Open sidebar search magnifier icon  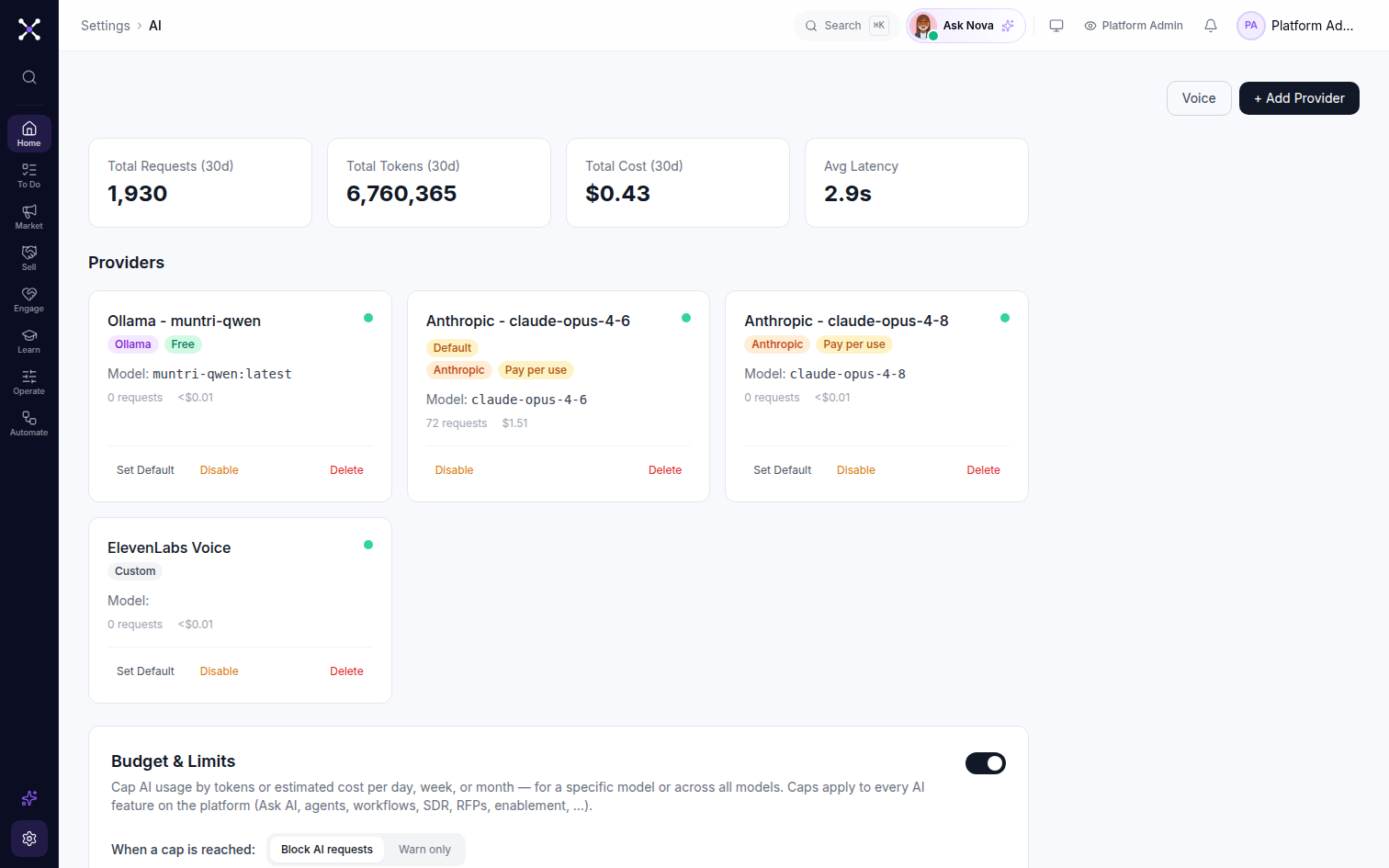29,77
